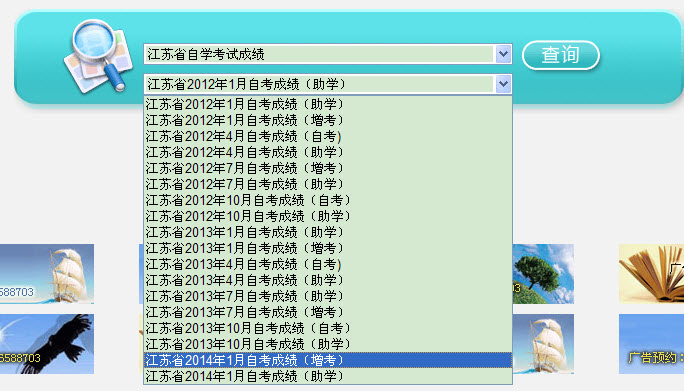This screenshot has width=684, height=391.
Task: Choose 江苏省2012年4月自考成绩（助学）
Action: (328, 152)
